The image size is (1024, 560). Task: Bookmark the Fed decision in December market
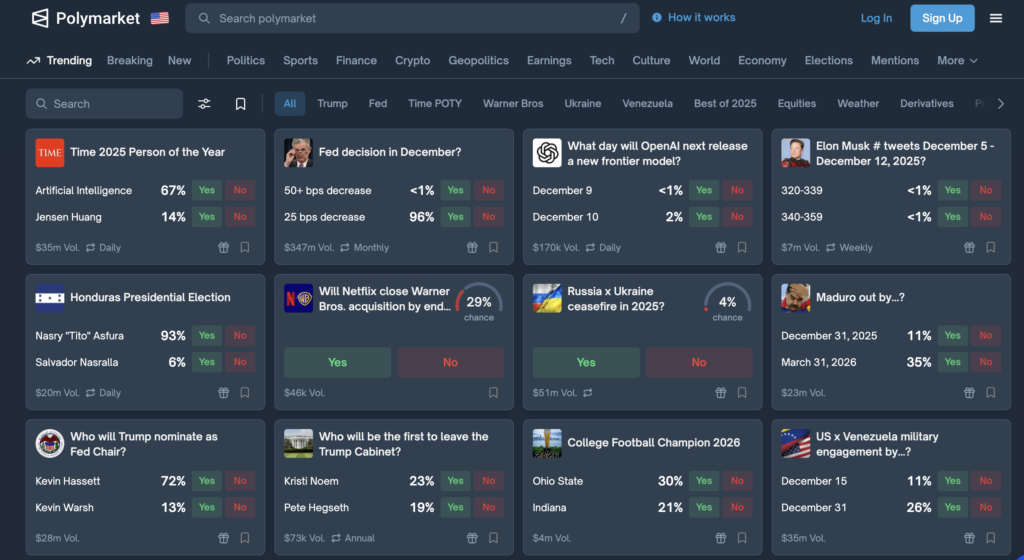pyautogui.click(x=493, y=248)
